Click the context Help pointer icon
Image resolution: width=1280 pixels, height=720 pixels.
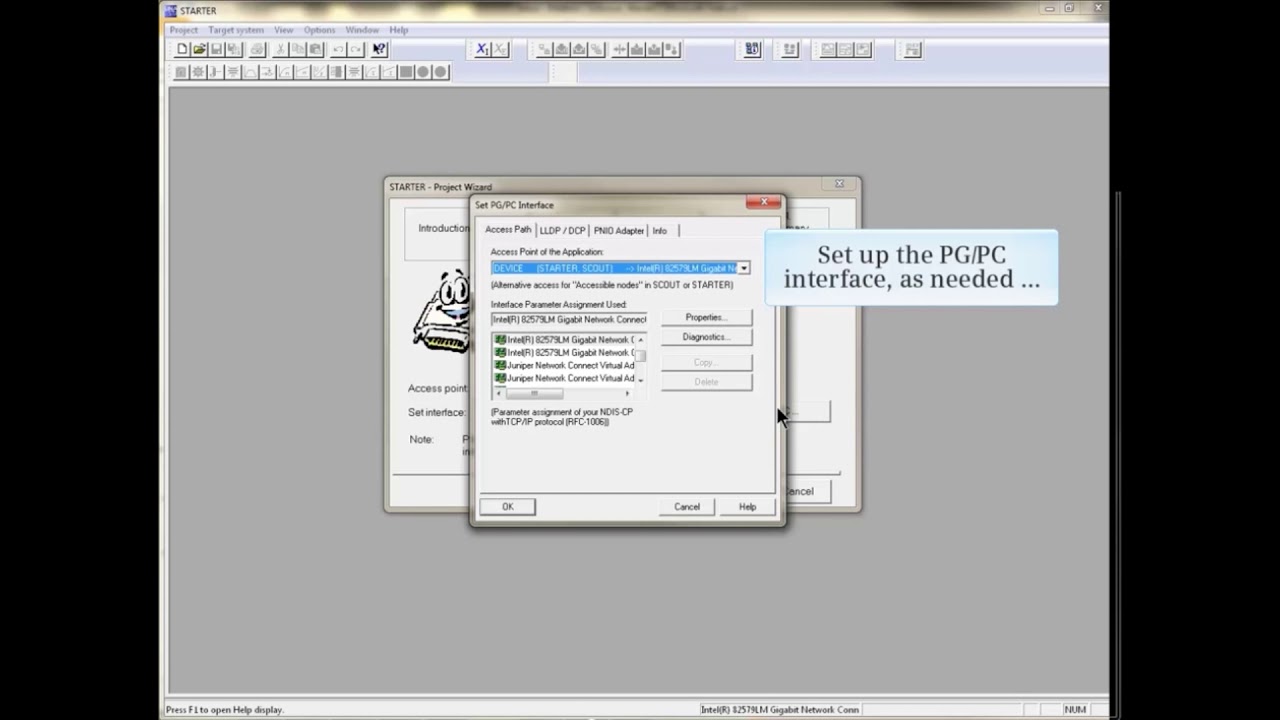tap(379, 49)
